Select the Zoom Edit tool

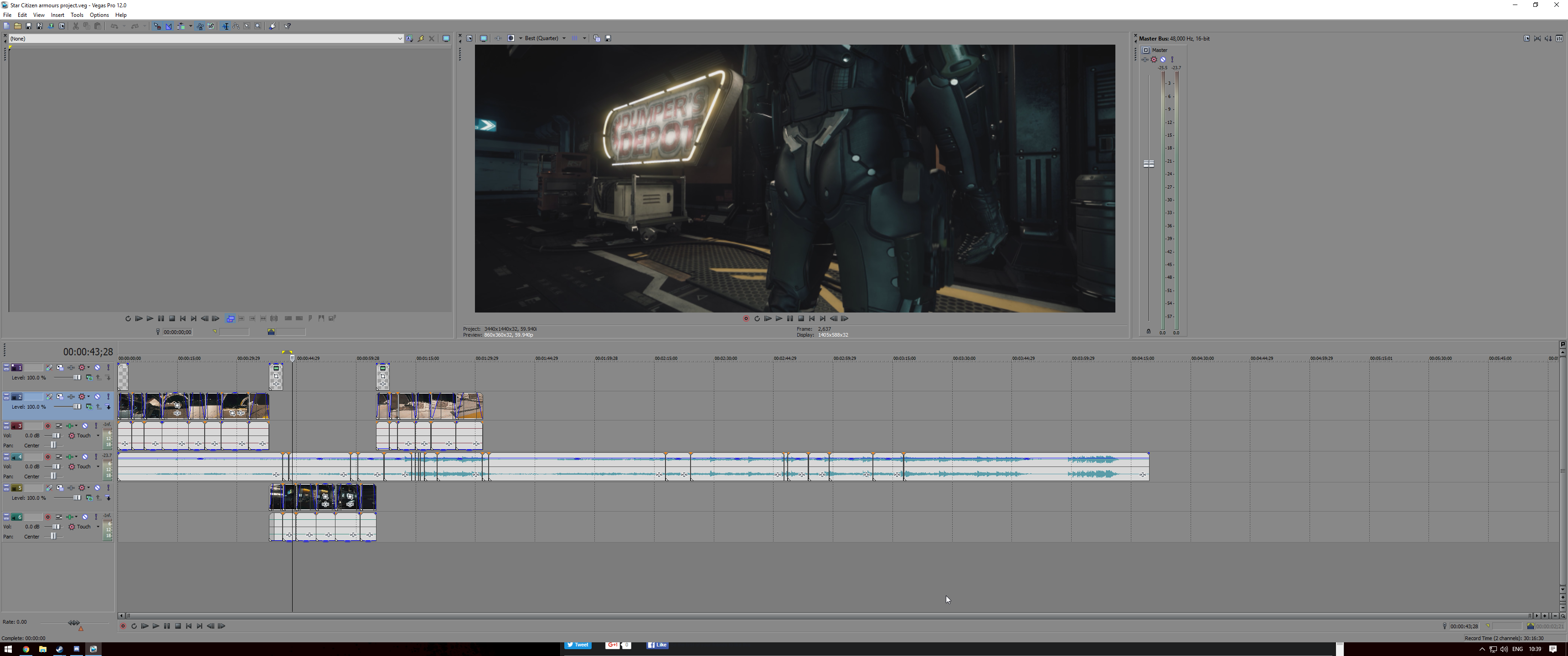(x=258, y=26)
